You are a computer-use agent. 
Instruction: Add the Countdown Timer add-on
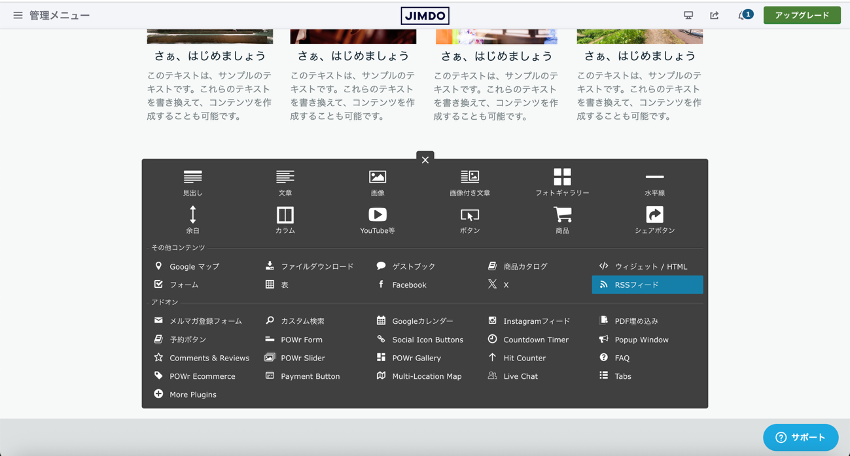click(529, 339)
